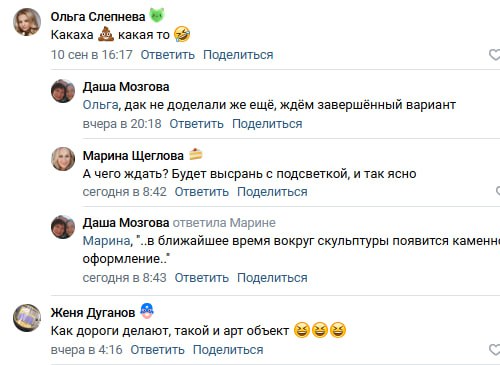Viewport: 500px width, 365px height.
Task: Open Марина Щеглова's profile avatar
Action: coord(63,159)
